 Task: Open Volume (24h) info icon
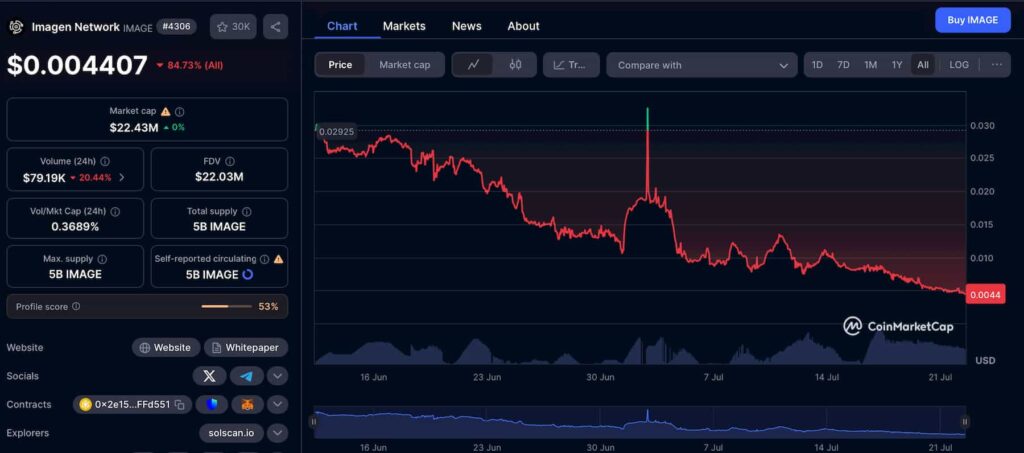[x=105, y=161]
